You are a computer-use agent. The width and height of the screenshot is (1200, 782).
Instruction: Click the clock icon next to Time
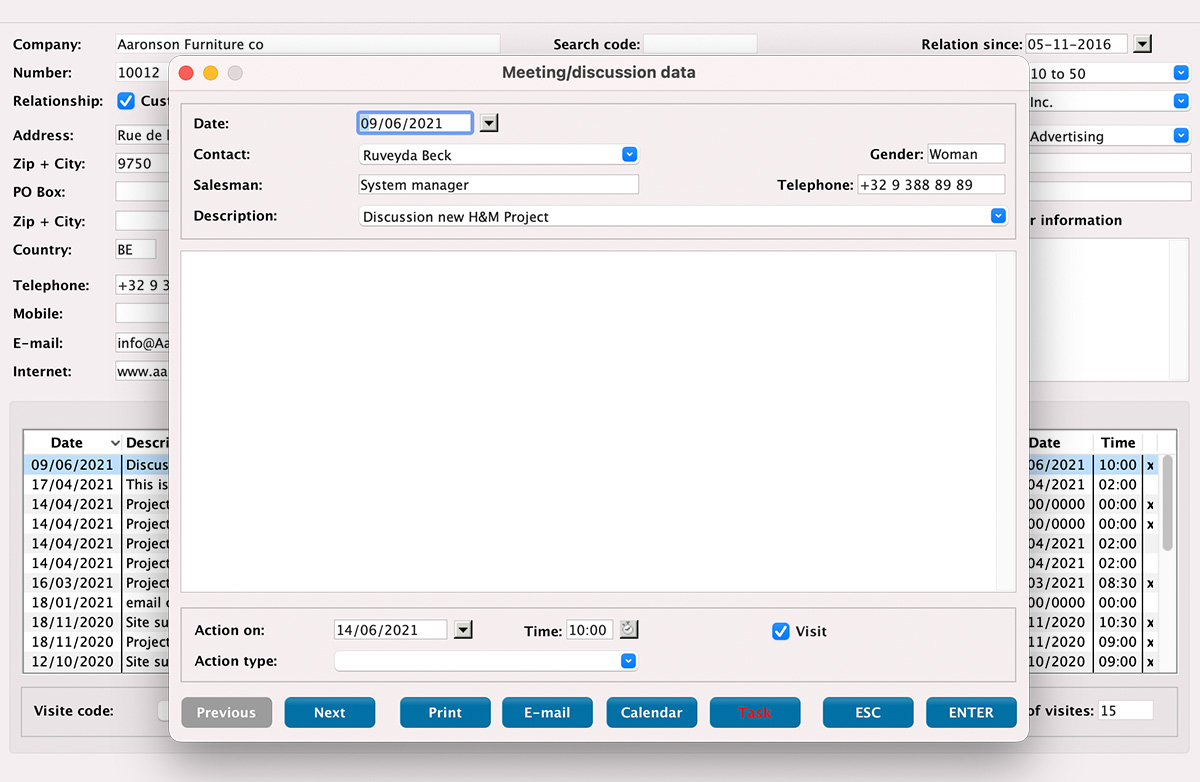point(628,629)
